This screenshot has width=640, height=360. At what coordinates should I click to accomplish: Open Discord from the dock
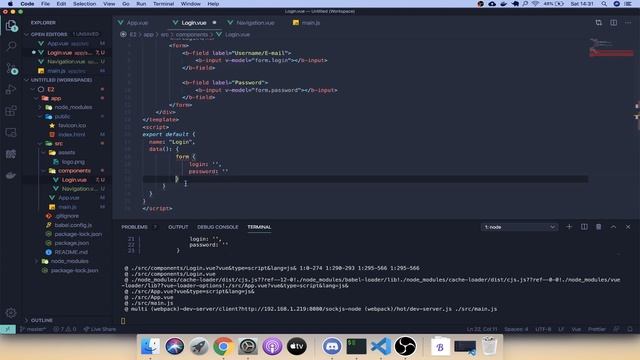[332, 347]
